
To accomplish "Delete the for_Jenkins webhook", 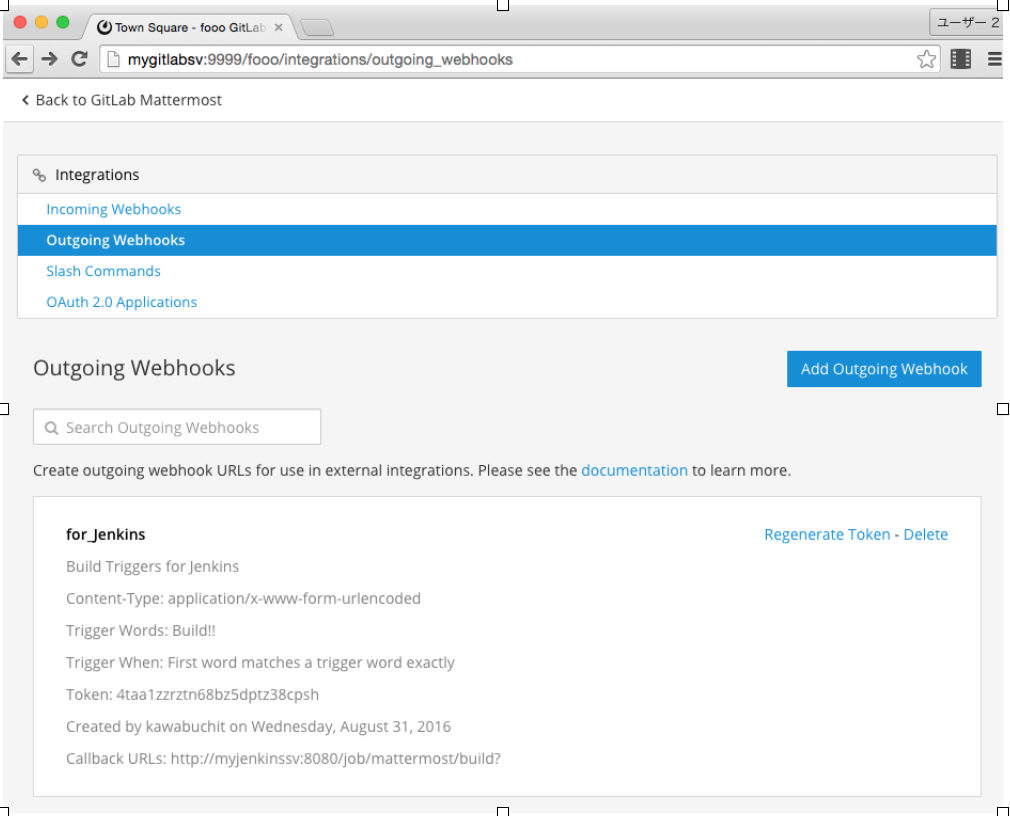I will [926, 535].
